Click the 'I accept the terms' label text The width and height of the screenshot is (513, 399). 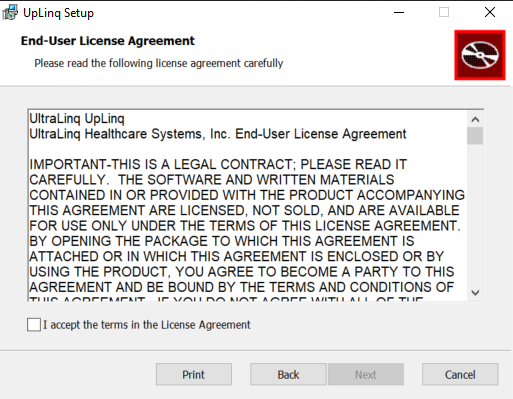pos(147,325)
